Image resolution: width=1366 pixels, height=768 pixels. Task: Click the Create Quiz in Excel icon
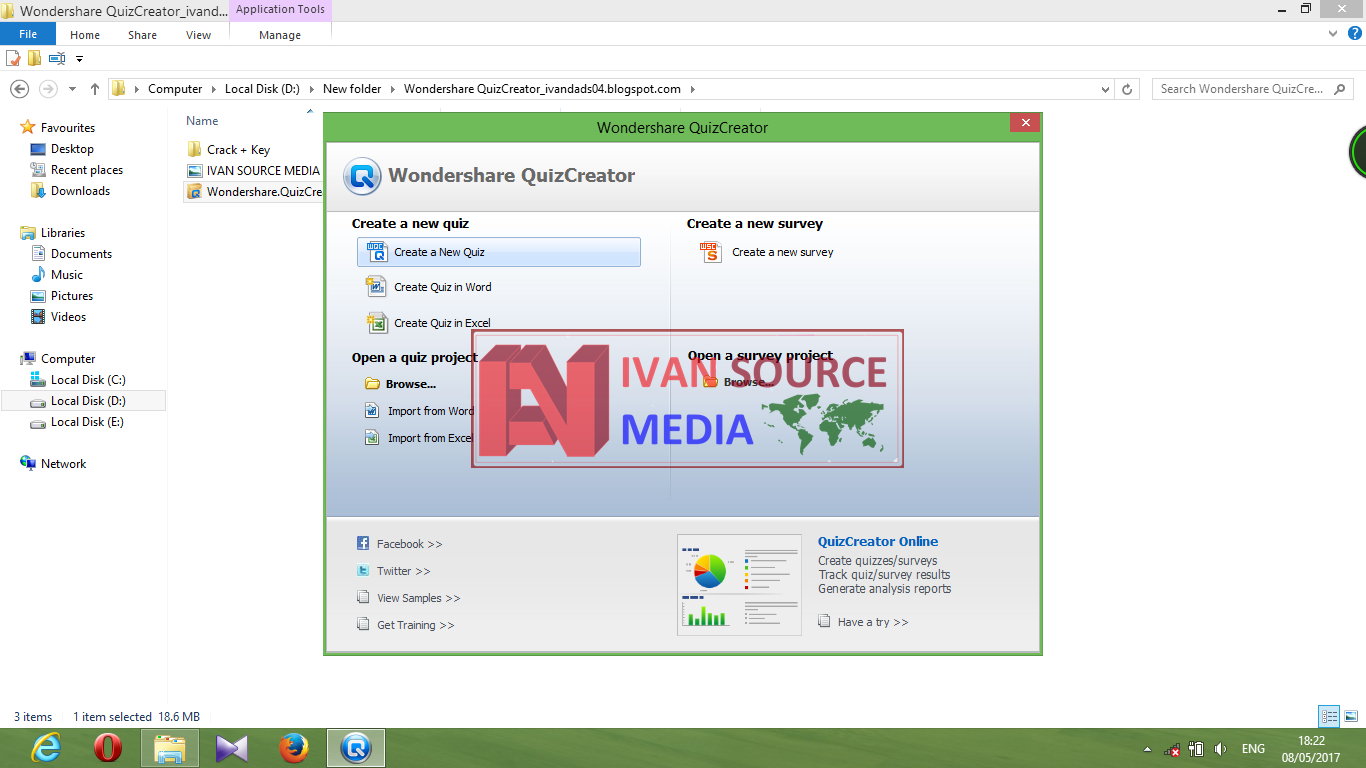tap(376, 323)
